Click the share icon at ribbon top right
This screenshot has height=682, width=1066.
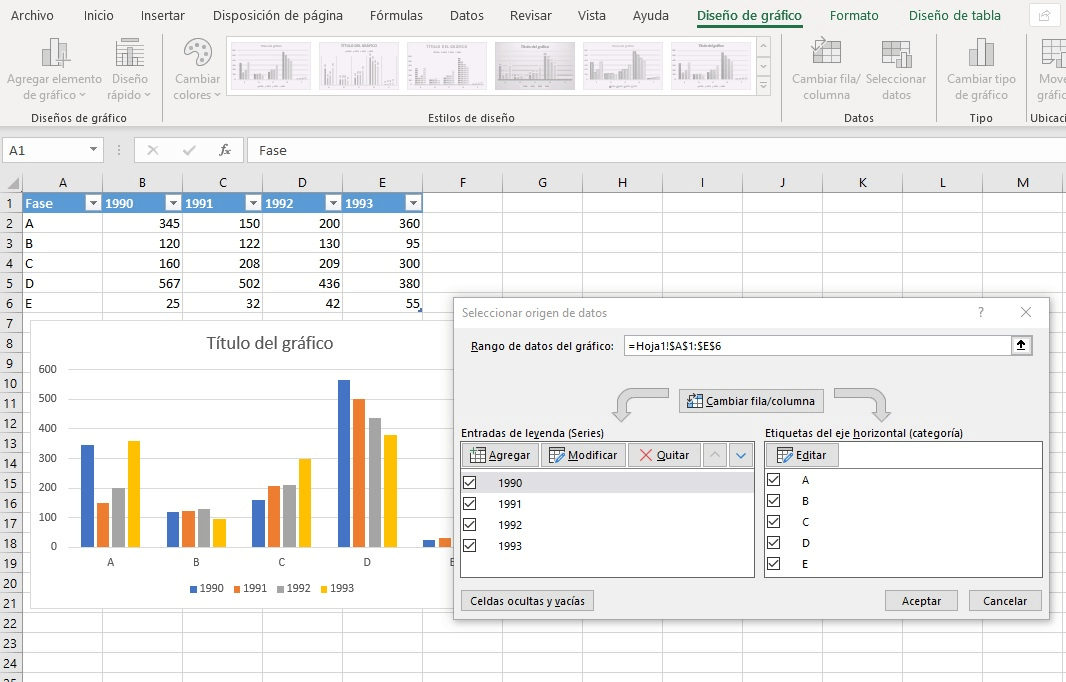pyautogui.click(x=1044, y=15)
